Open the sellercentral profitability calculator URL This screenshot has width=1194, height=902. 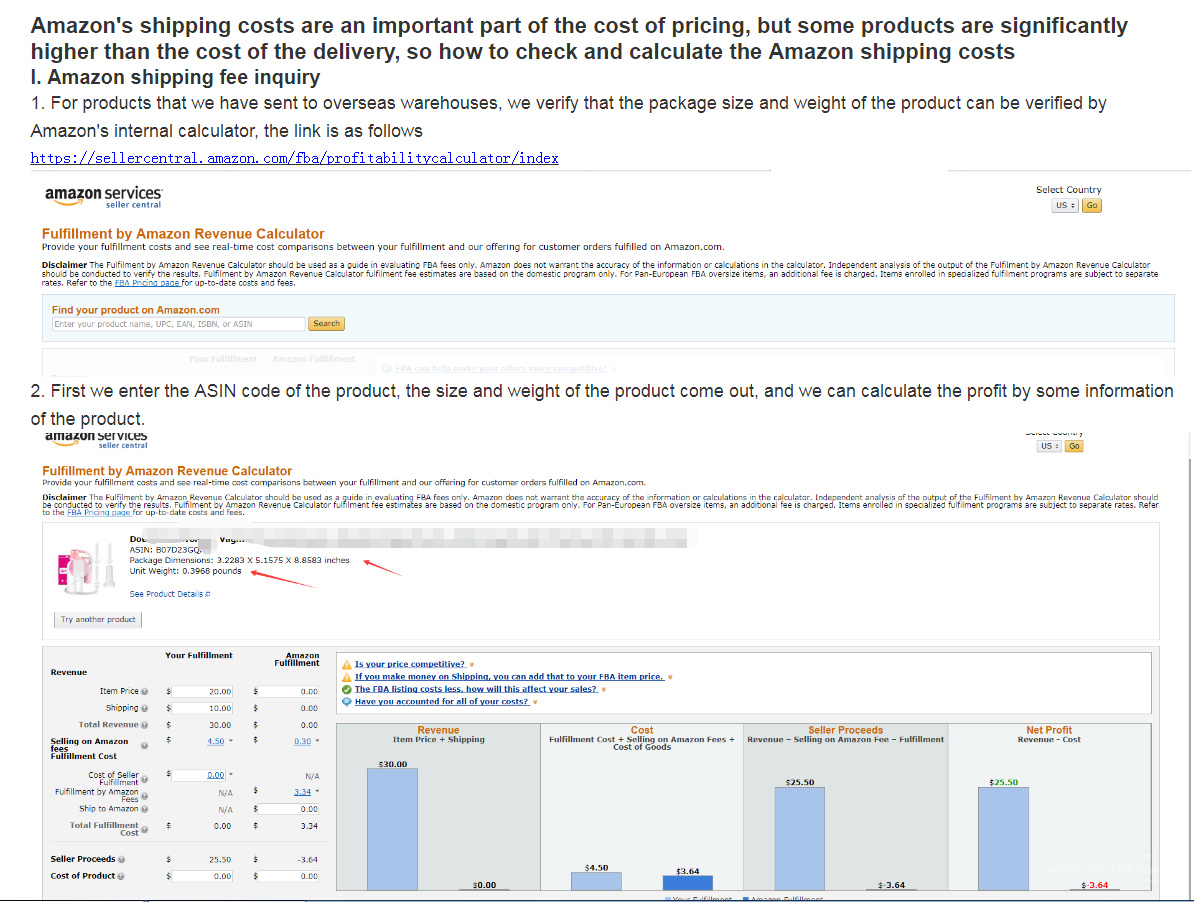(x=295, y=158)
